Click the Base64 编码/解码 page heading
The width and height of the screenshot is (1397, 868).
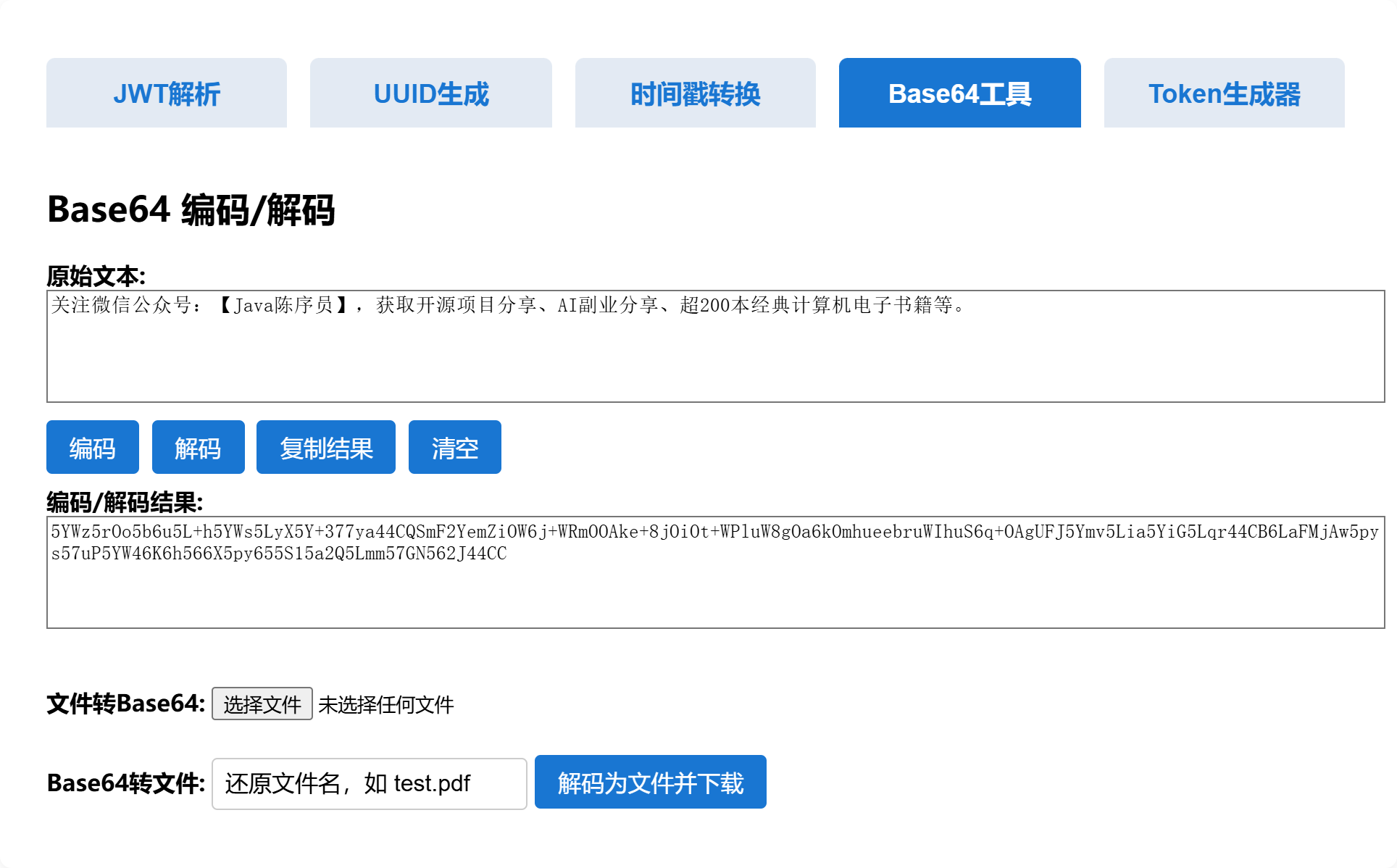[x=191, y=209]
